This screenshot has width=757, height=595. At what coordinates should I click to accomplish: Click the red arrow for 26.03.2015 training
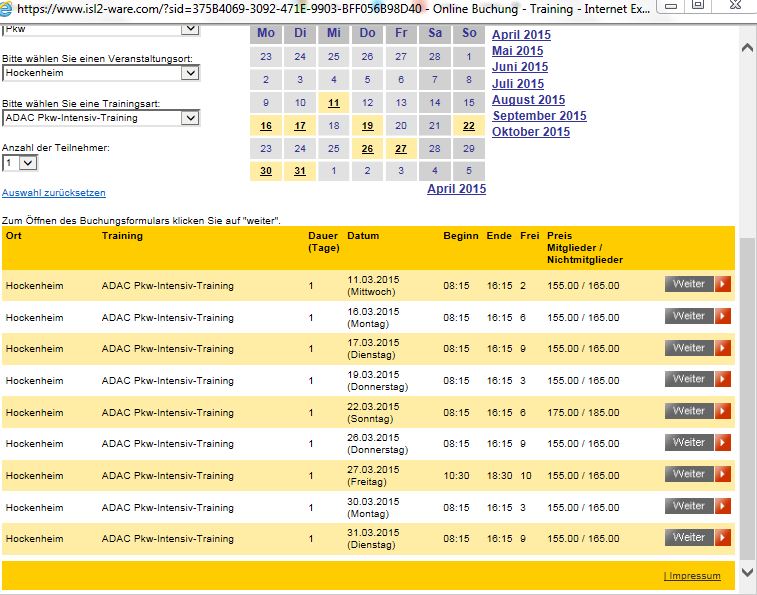723,442
